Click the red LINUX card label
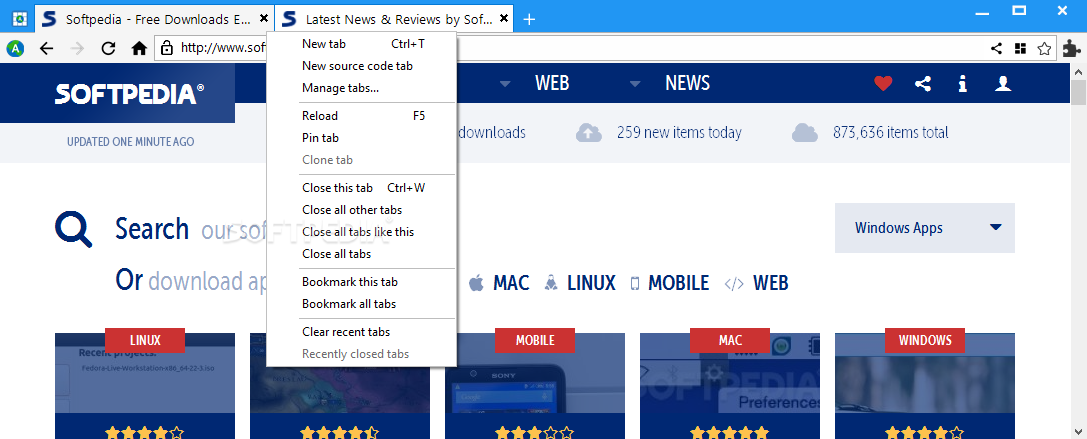This screenshot has height=439, width=1087. click(145, 341)
